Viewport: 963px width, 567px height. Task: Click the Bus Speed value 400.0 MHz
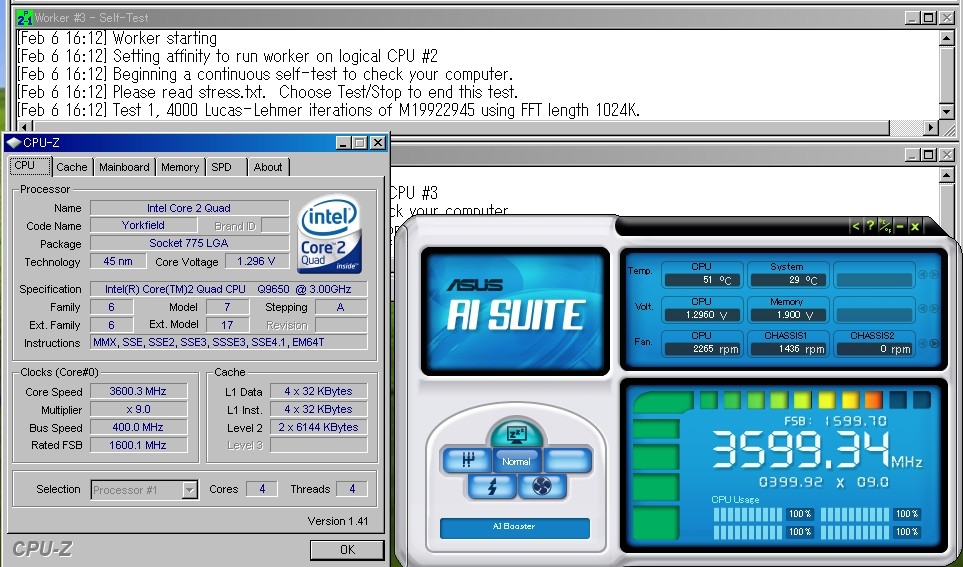point(138,427)
